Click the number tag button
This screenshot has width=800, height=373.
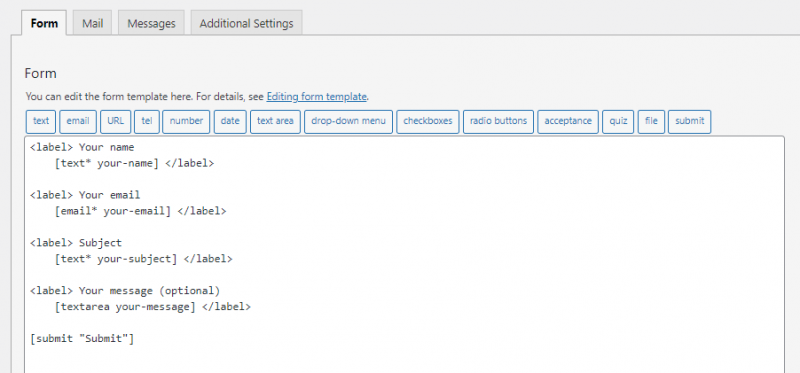point(186,121)
